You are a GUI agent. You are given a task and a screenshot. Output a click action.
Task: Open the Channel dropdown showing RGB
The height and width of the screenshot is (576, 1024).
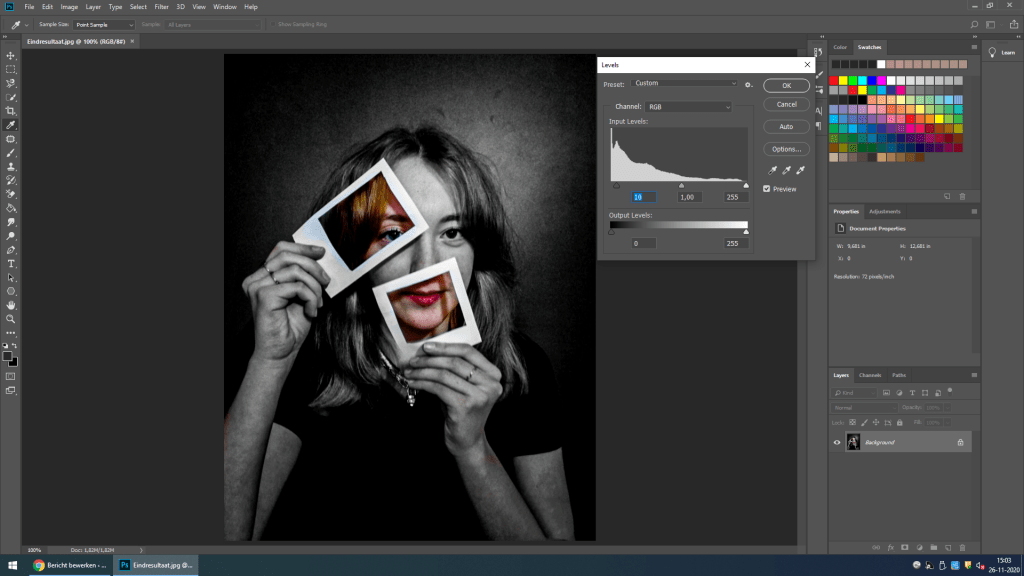click(x=687, y=107)
